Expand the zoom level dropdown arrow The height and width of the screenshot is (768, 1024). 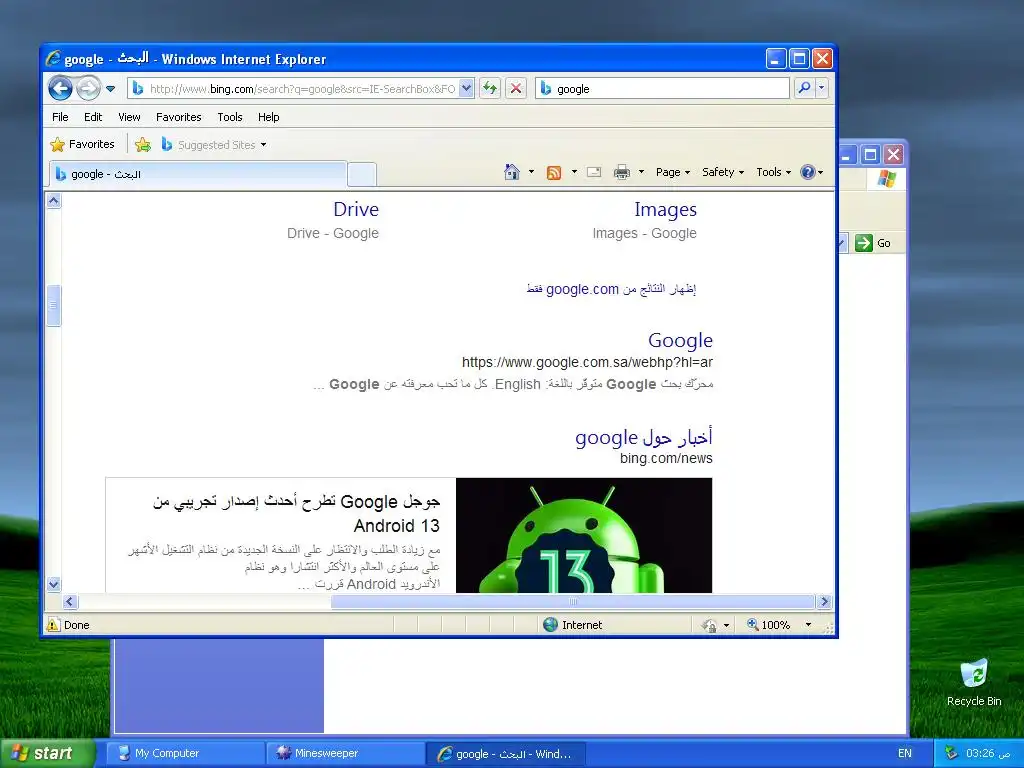pos(808,625)
